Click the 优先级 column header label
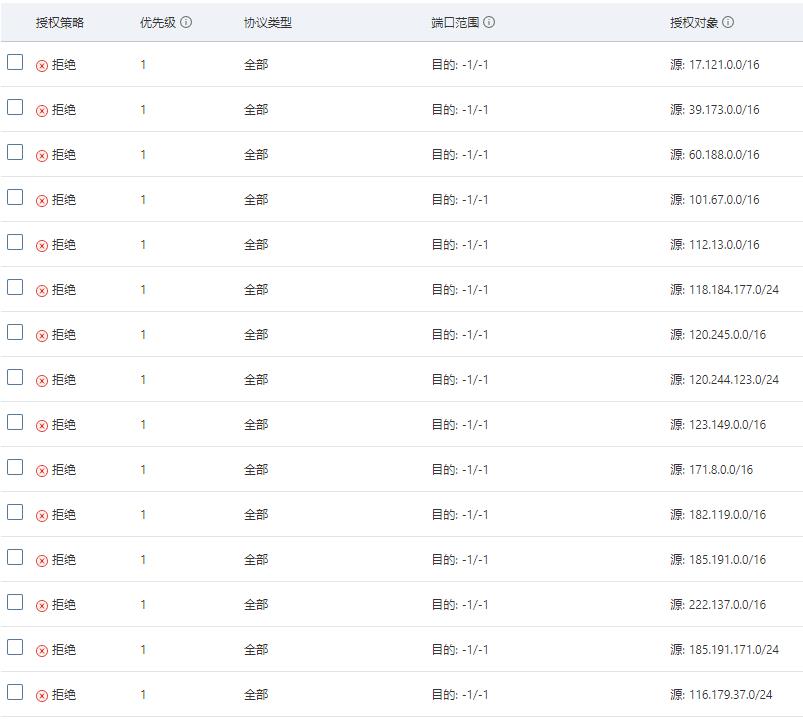This screenshot has height=722, width=803. 158,23
